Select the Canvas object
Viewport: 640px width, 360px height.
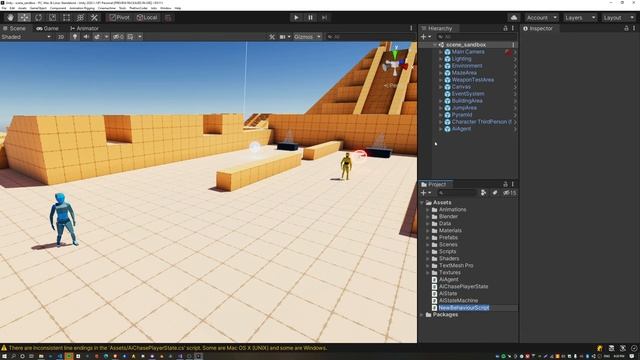click(461, 87)
